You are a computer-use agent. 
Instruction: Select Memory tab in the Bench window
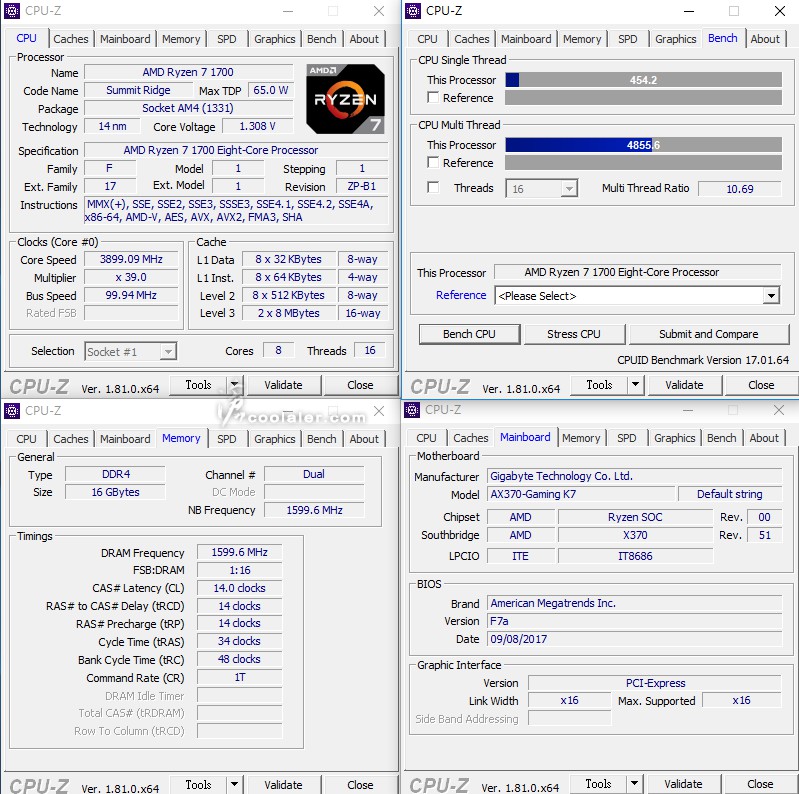coord(582,39)
